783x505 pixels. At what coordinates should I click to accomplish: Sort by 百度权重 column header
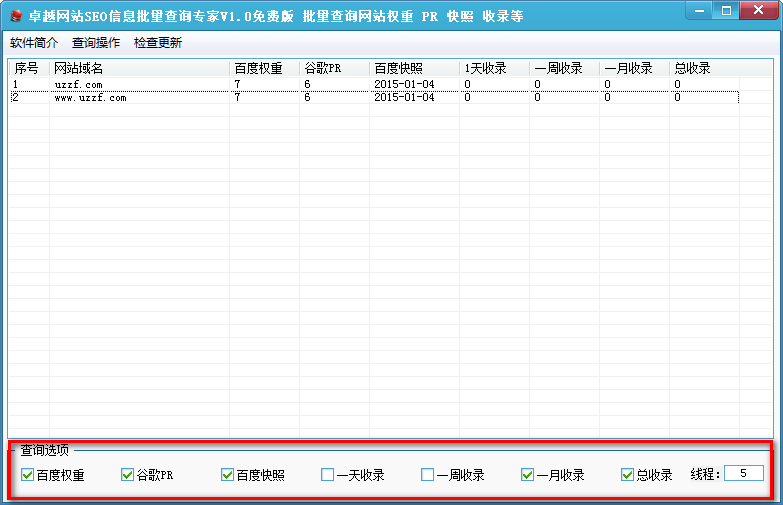tap(264, 68)
